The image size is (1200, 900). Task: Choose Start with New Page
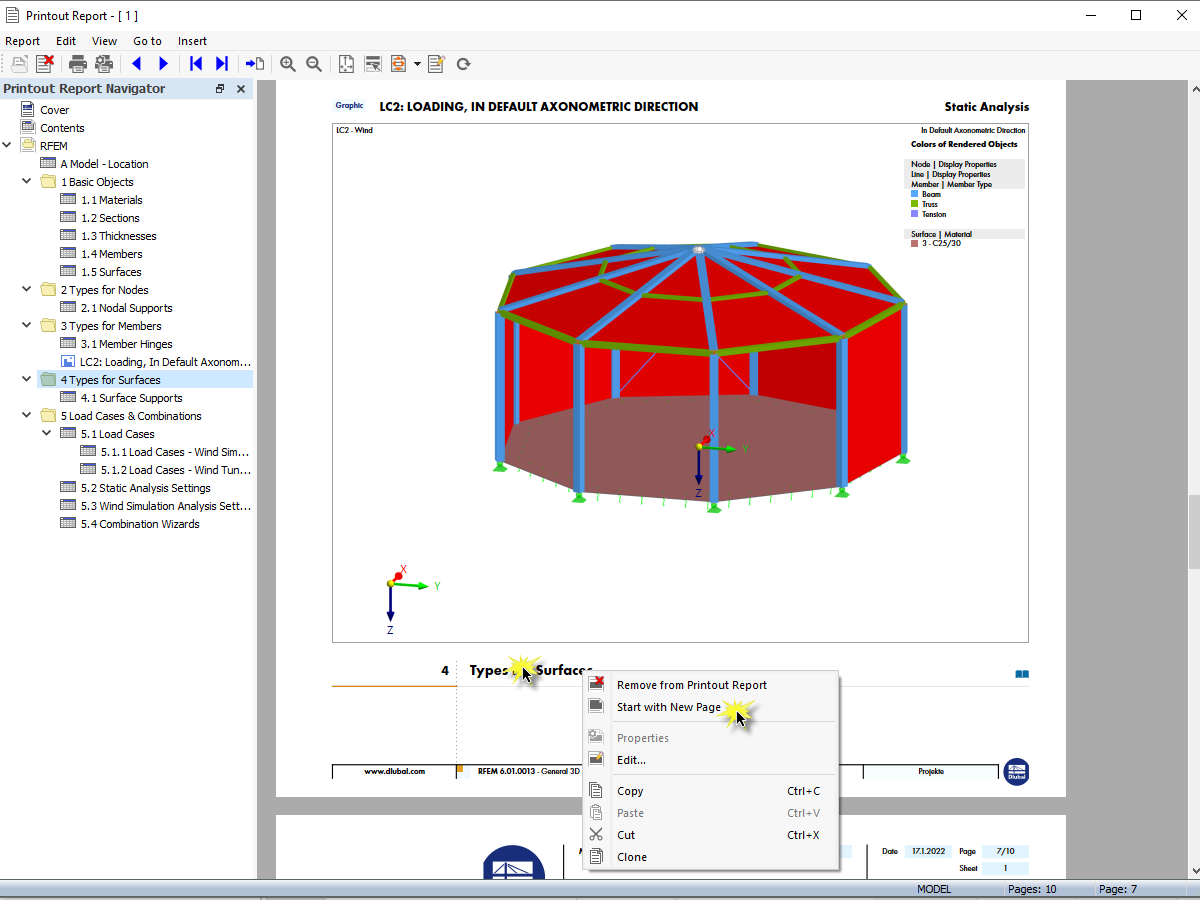pos(668,707)
